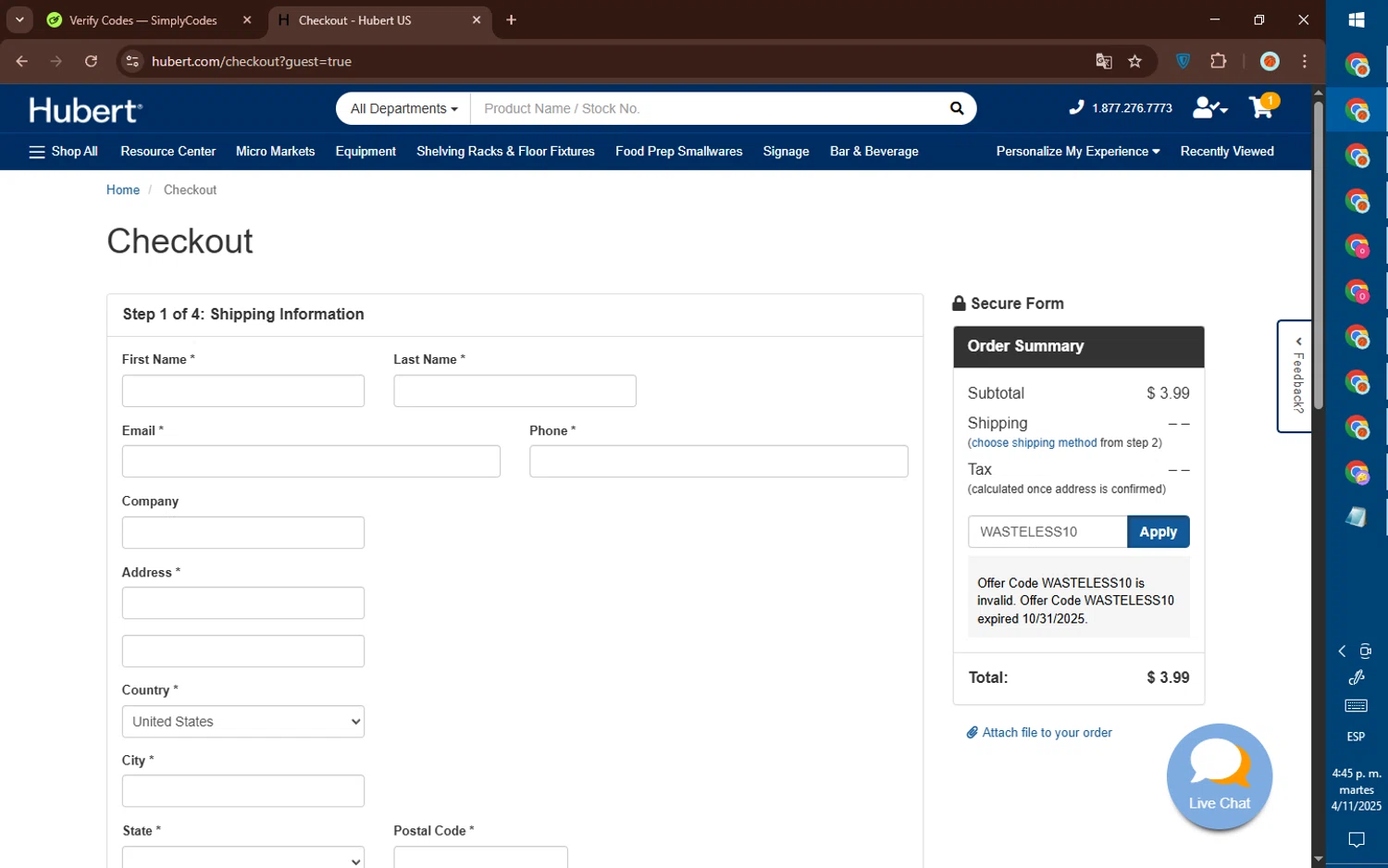Expand the All Departments dropdown

(x=403, y=108)
